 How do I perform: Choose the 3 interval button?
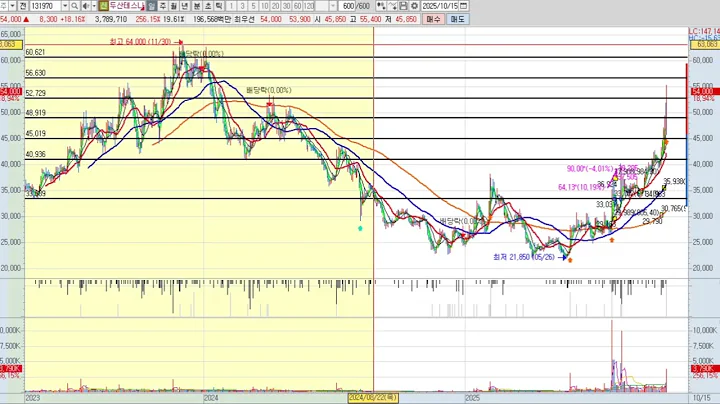242,6
